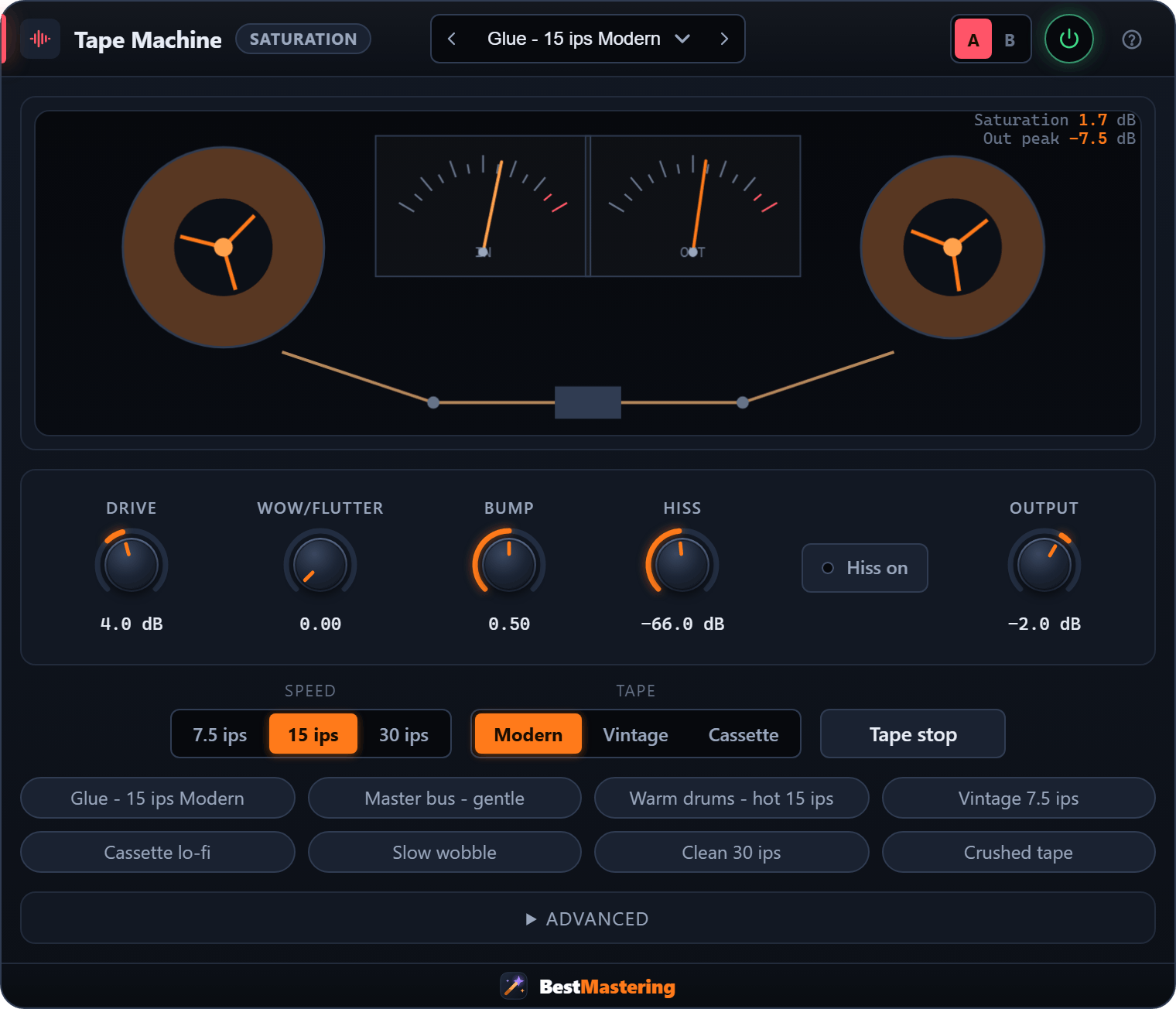Click the IN VU meter

point(480,206)
